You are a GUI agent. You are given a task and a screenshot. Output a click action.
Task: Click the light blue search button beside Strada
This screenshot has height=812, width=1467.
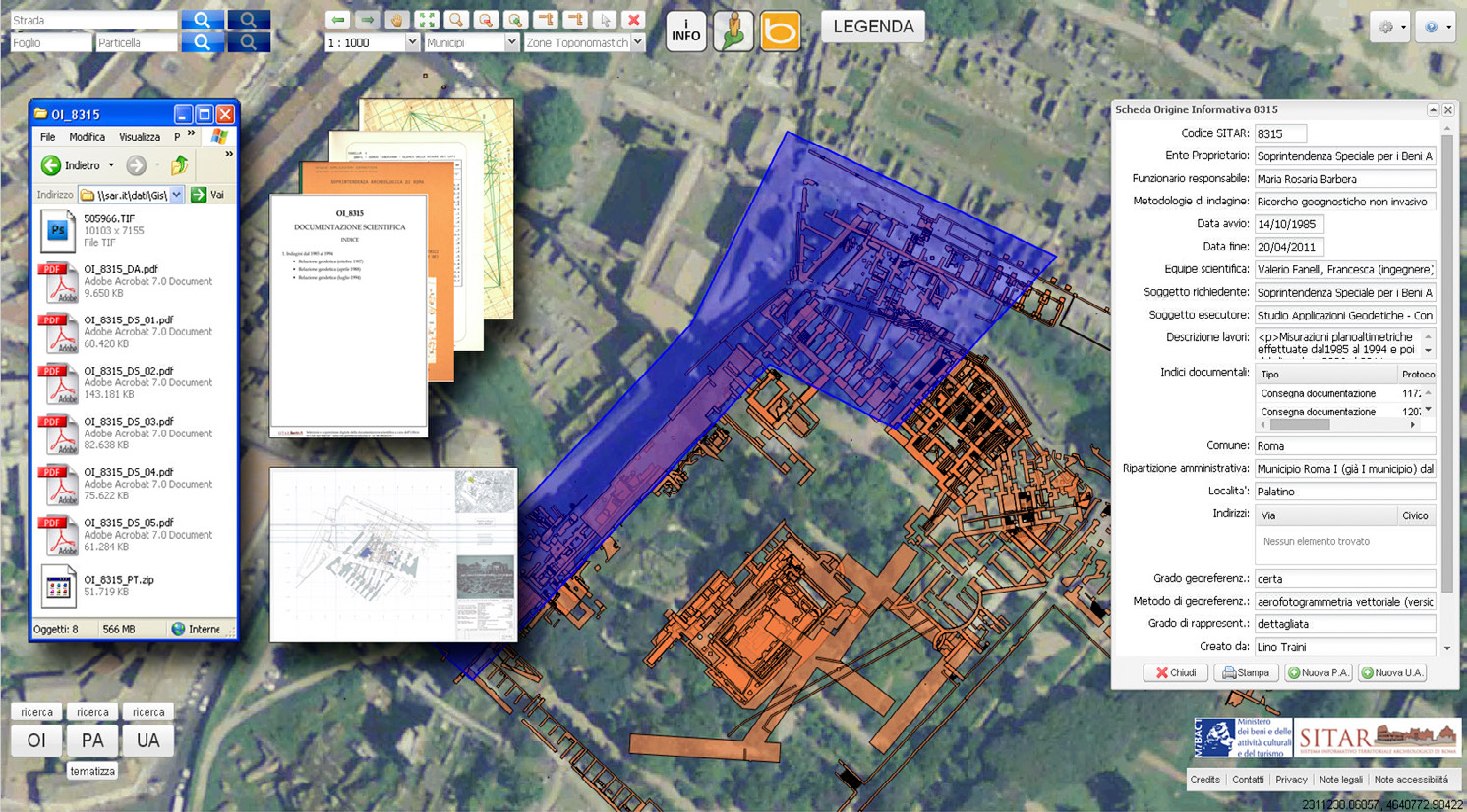[x=202, y=20]
